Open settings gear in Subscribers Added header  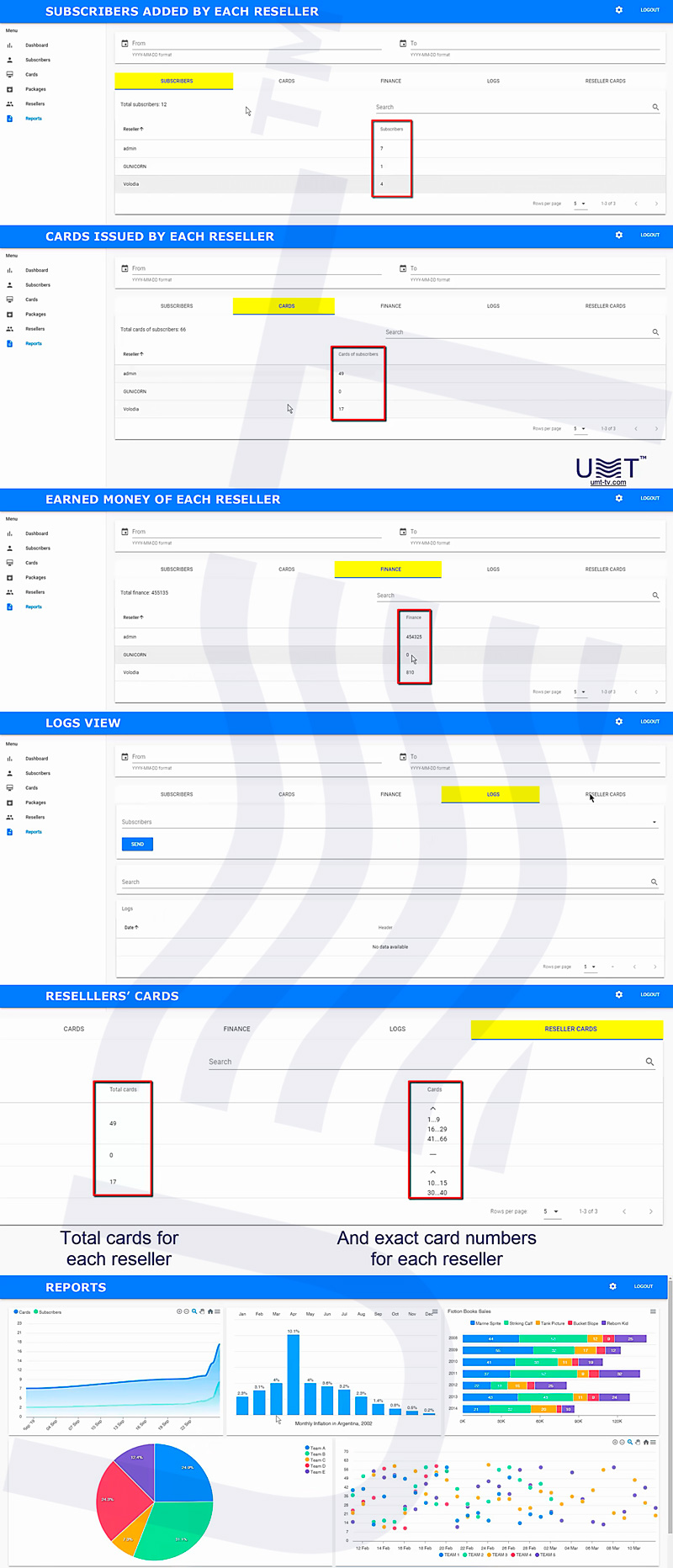point(619,10)
